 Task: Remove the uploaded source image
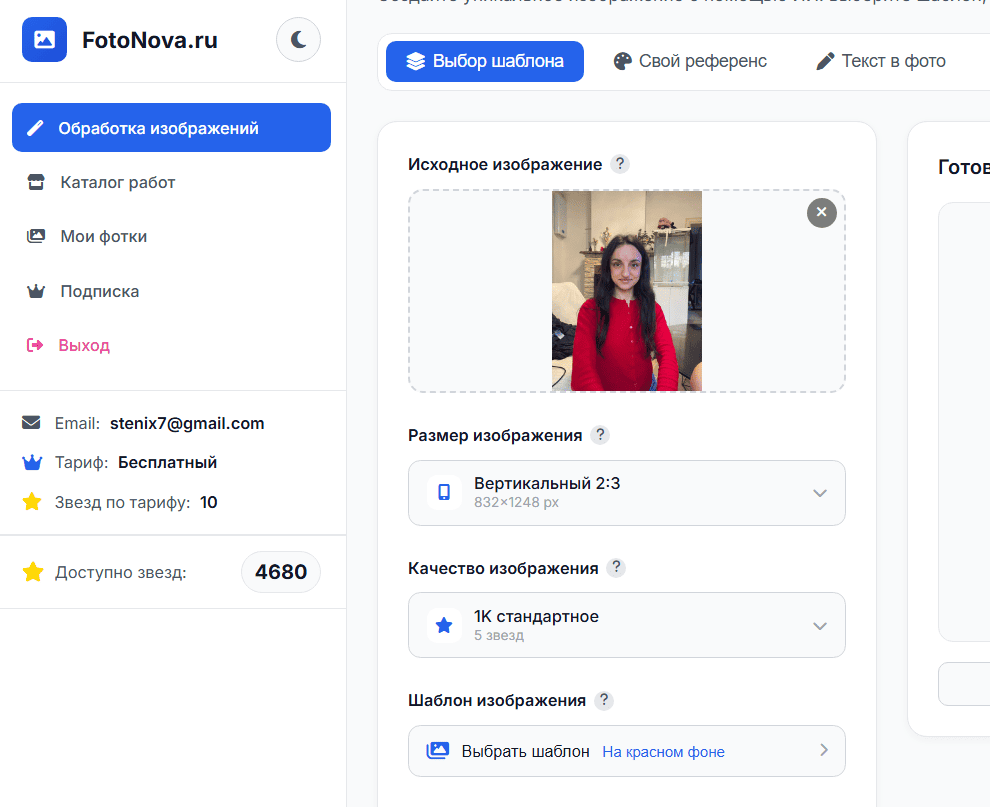tap(821, 212)
